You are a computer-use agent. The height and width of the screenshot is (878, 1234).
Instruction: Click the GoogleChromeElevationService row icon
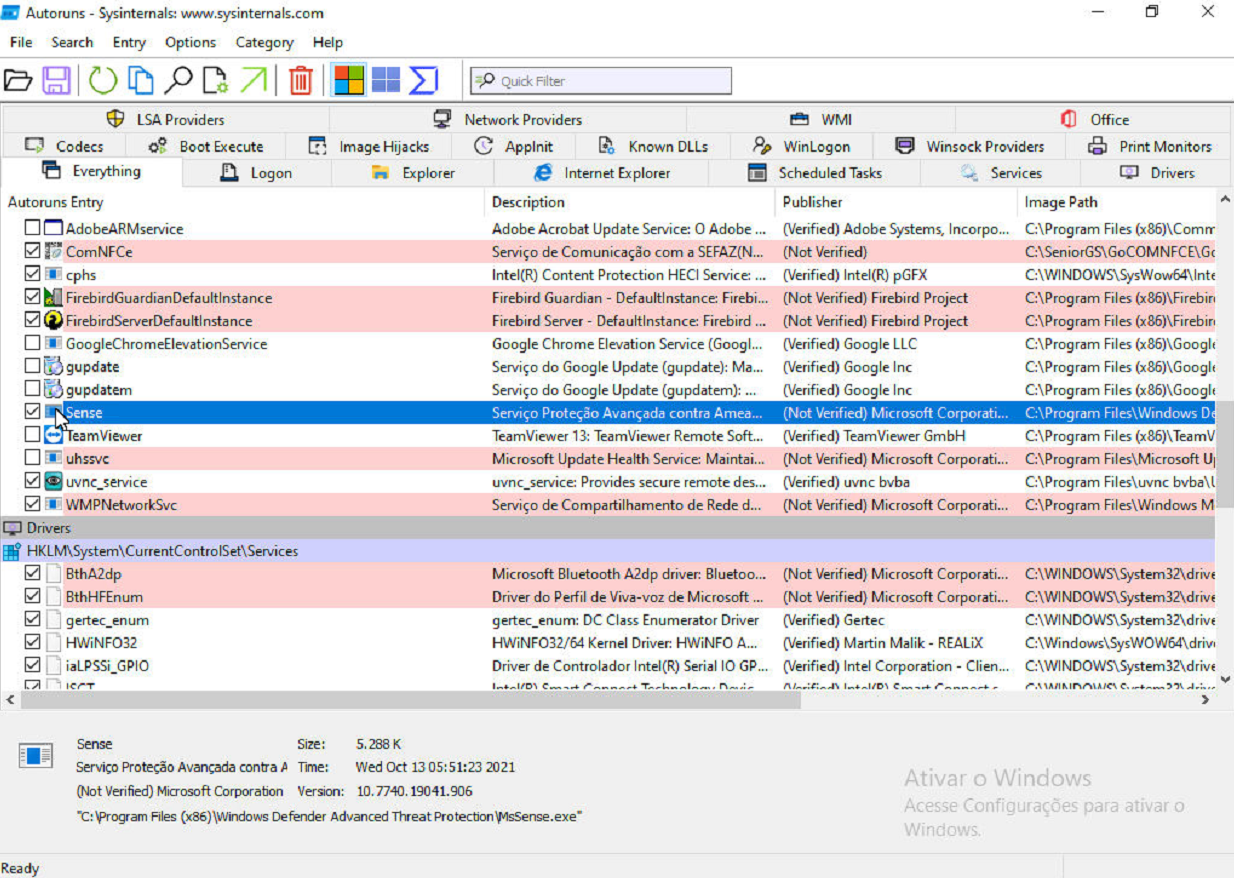click(54, 344)
